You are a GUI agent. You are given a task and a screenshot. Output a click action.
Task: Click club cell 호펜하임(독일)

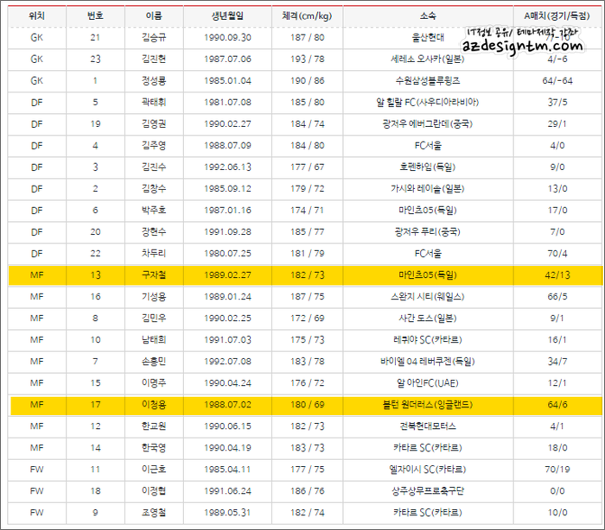tap(428, 167)
